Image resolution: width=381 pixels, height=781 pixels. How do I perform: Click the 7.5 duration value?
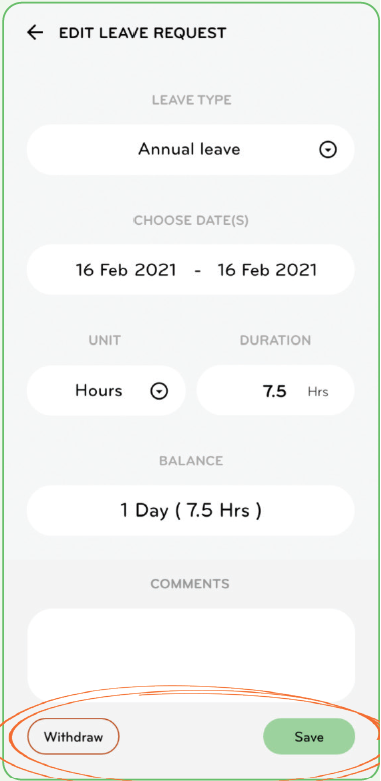pos(275,391)
